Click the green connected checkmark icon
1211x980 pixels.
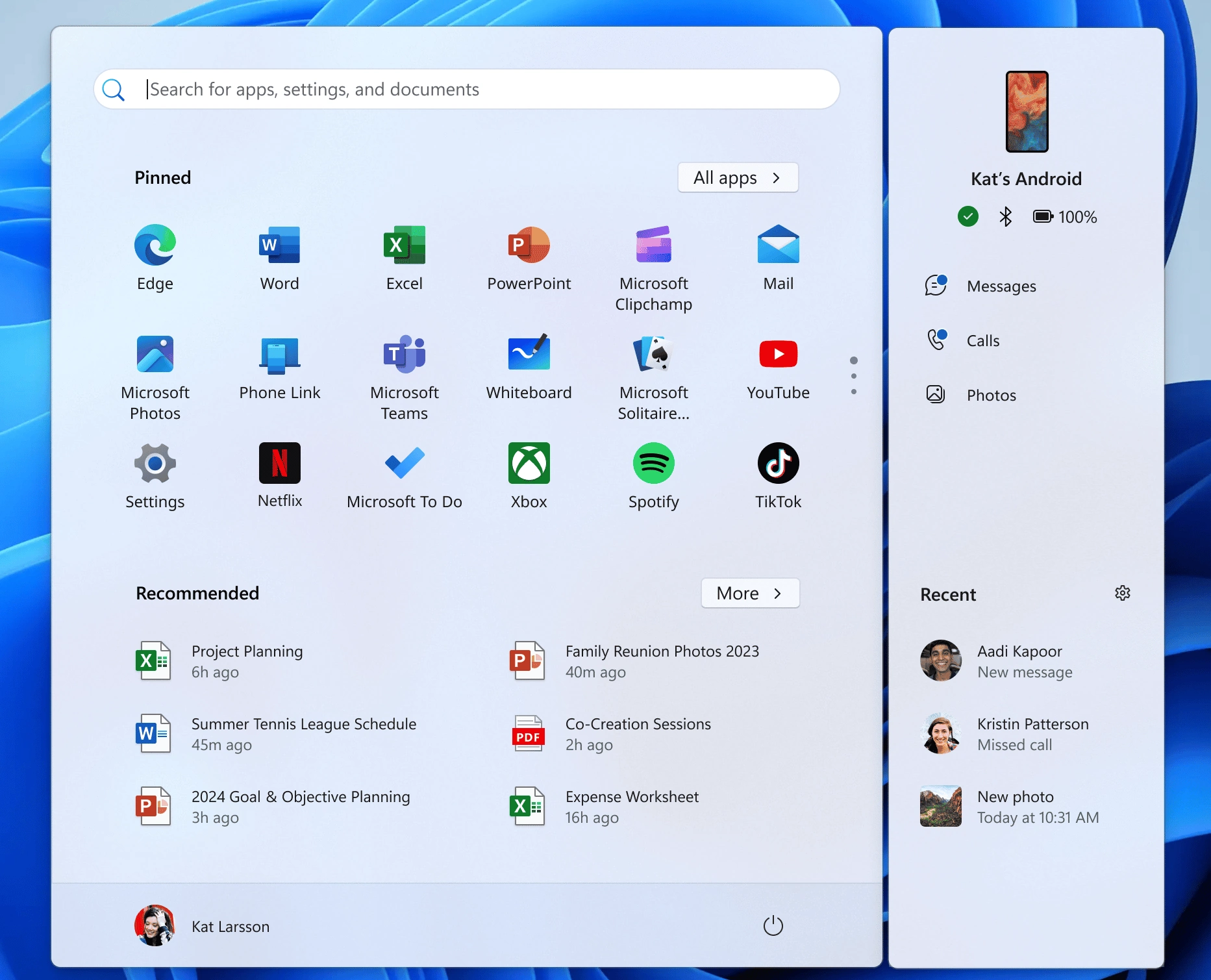[x=968, y=216]
